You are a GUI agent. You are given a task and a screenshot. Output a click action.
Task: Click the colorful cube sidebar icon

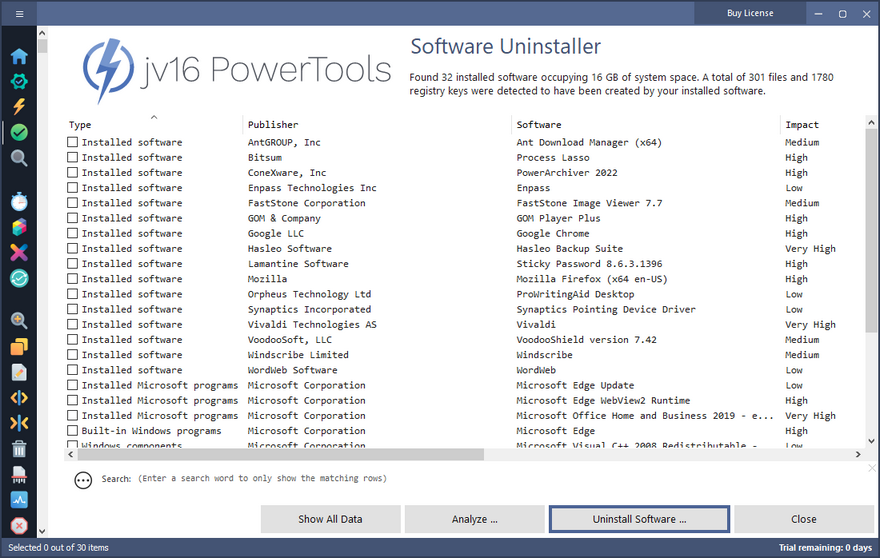pos(19,227)
